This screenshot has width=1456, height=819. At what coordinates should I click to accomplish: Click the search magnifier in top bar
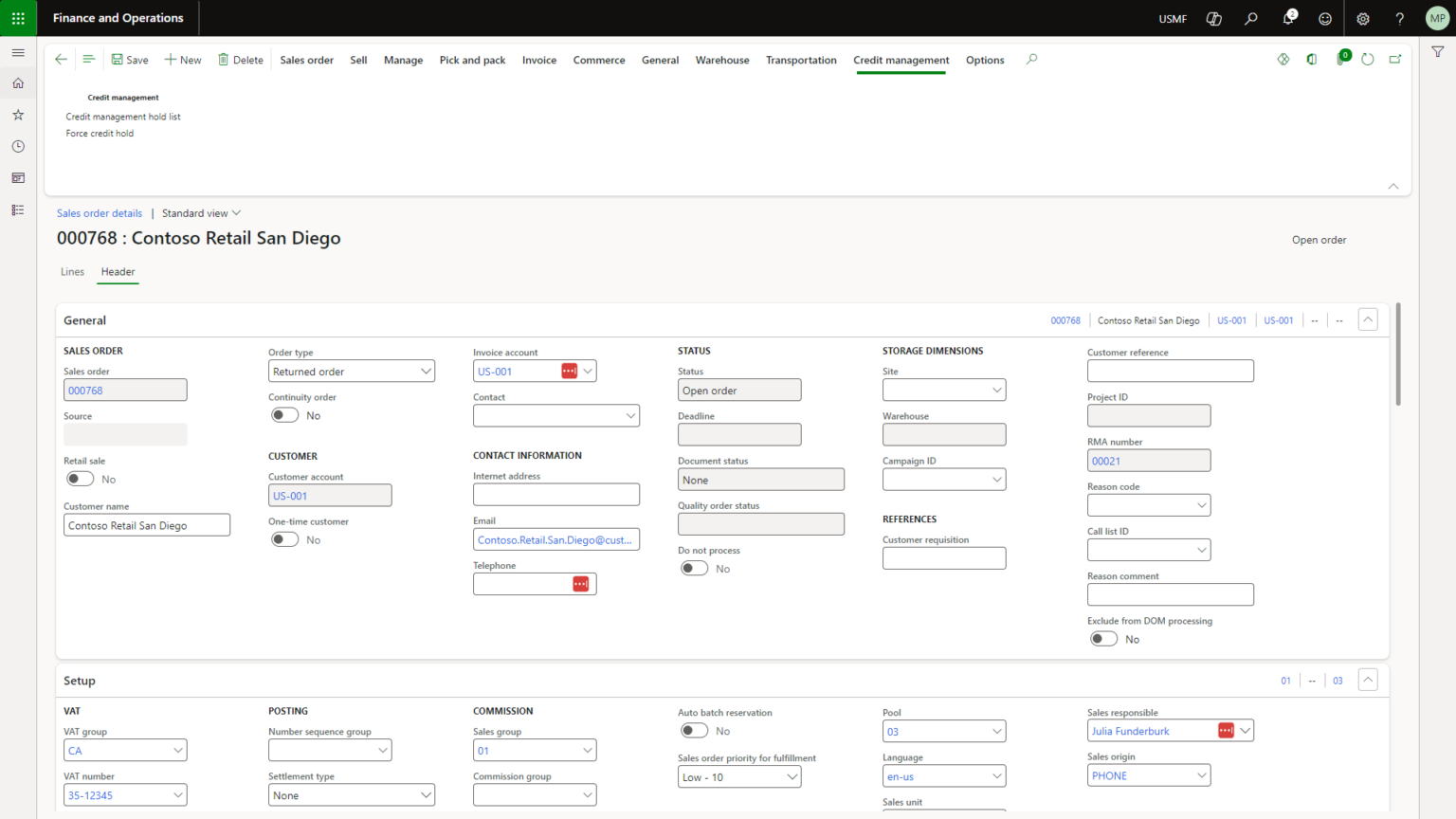[x=1251, y=18]
